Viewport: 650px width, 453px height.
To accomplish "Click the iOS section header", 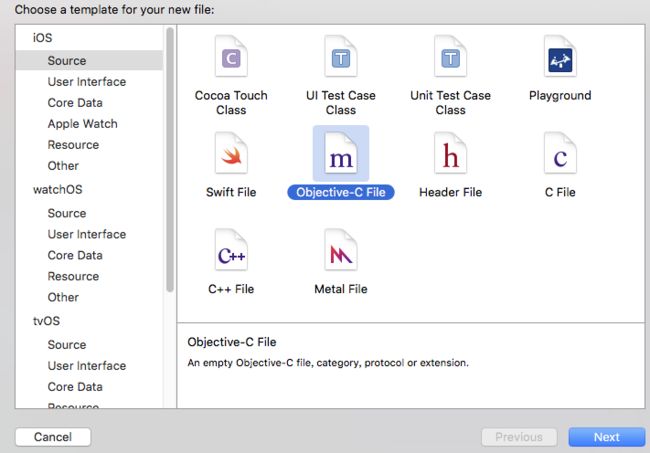I will point(42,38).
